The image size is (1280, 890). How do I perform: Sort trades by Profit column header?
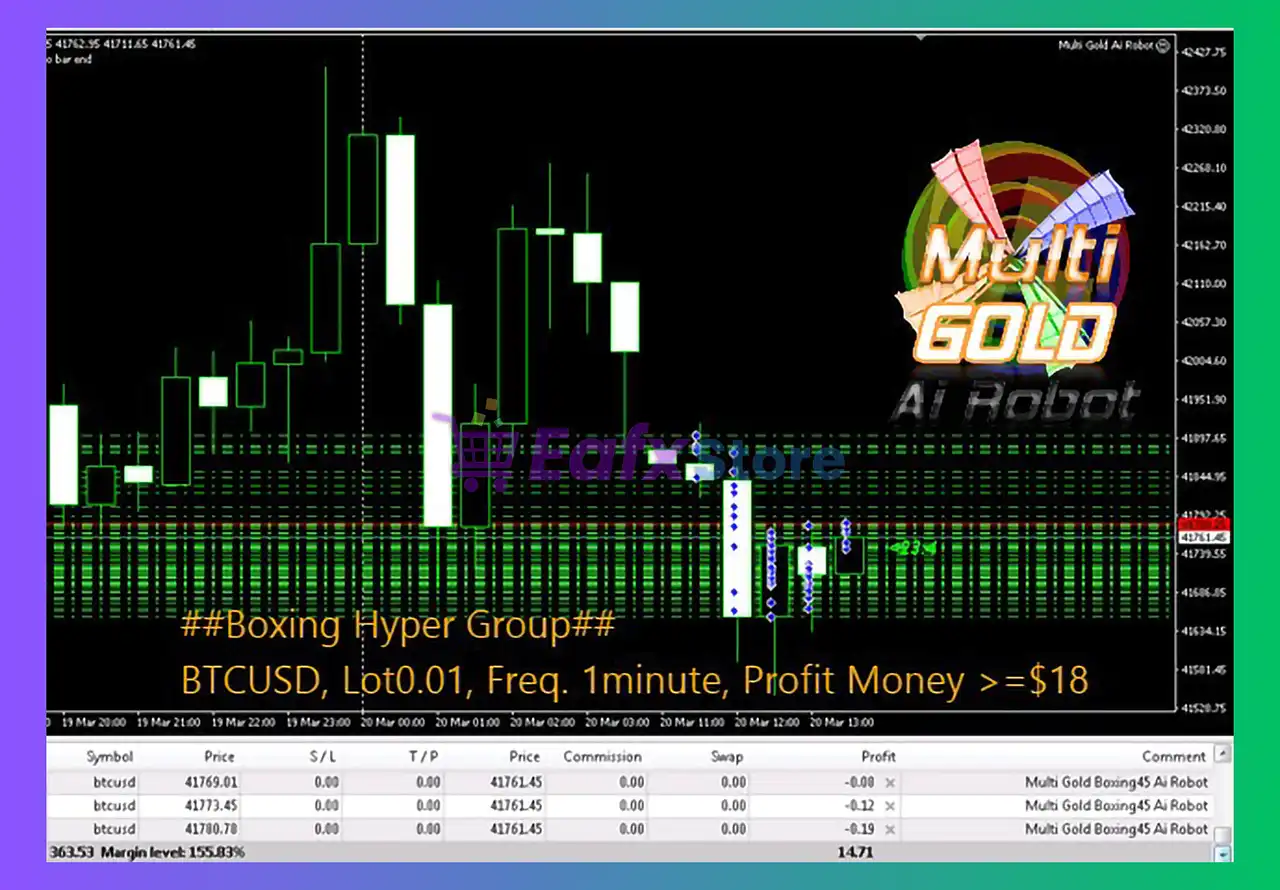click(878, 757)
